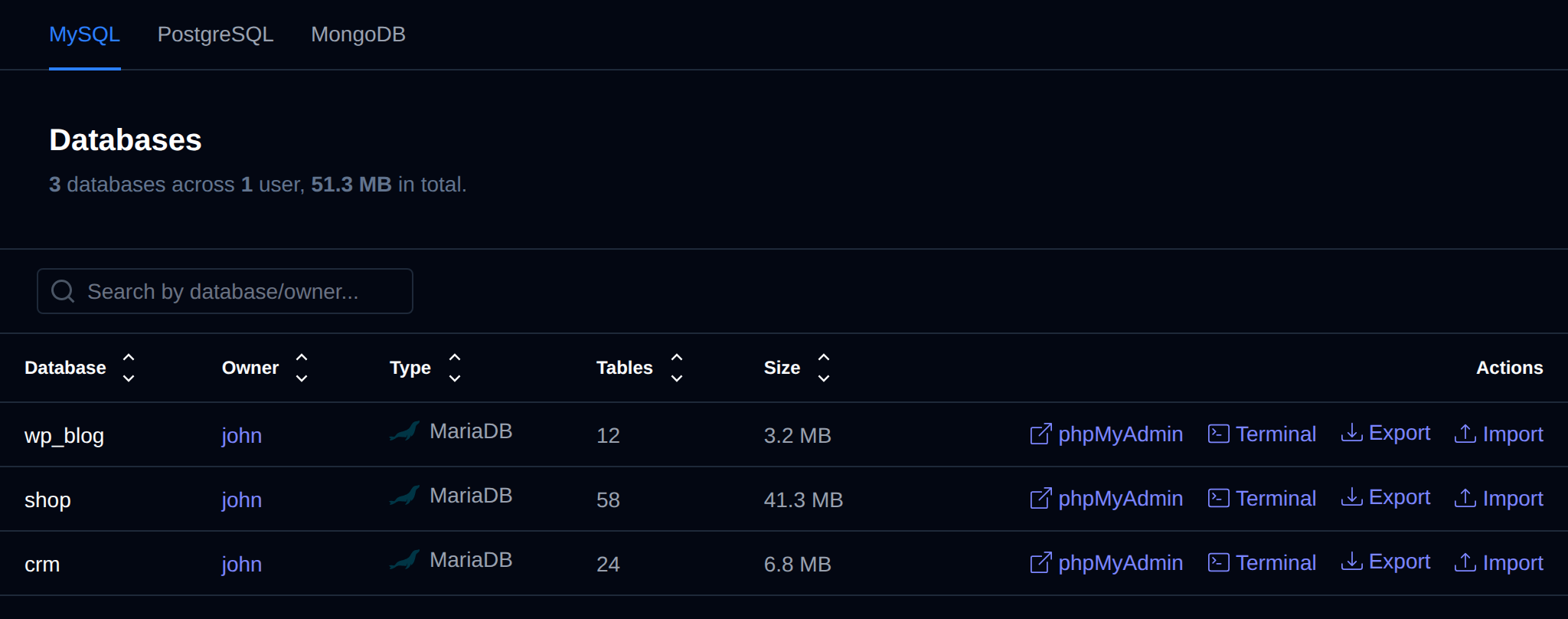Select the MySQL tab

pos(84,34)
